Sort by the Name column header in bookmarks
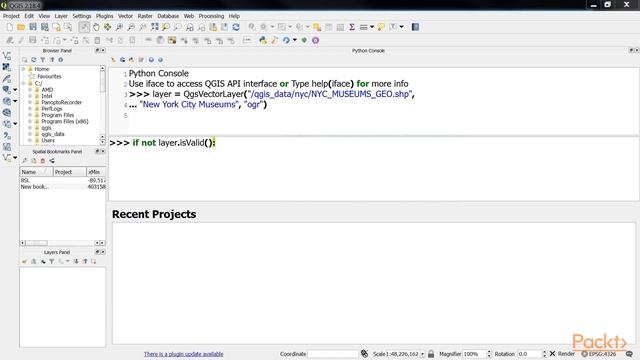This screenshot has height=360, width=640. (36, 172)
